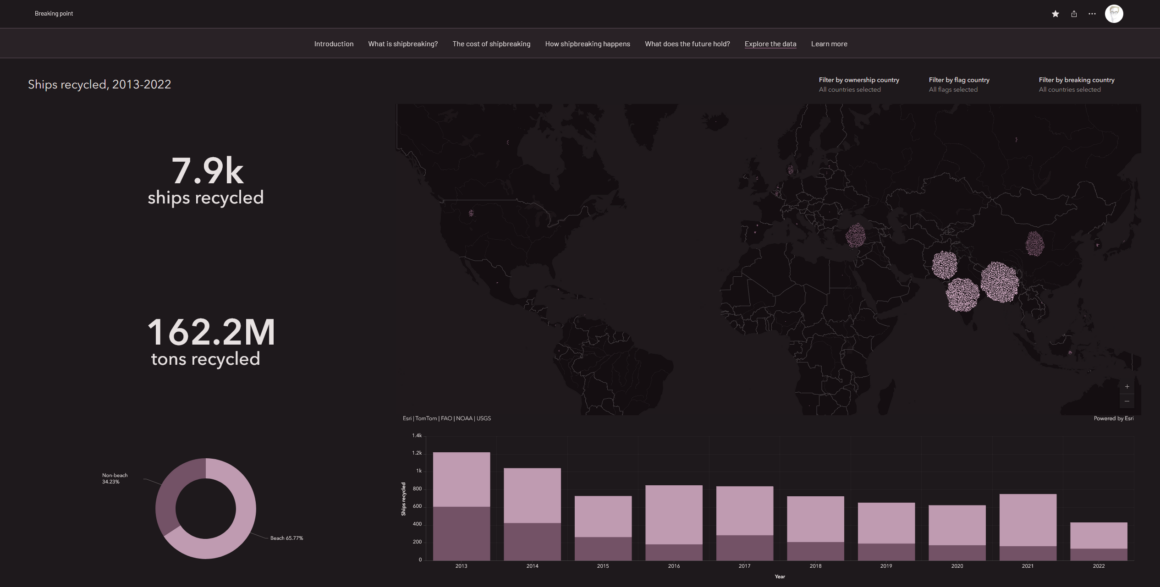Click the Esri map attribution text

tap(447, 418)
